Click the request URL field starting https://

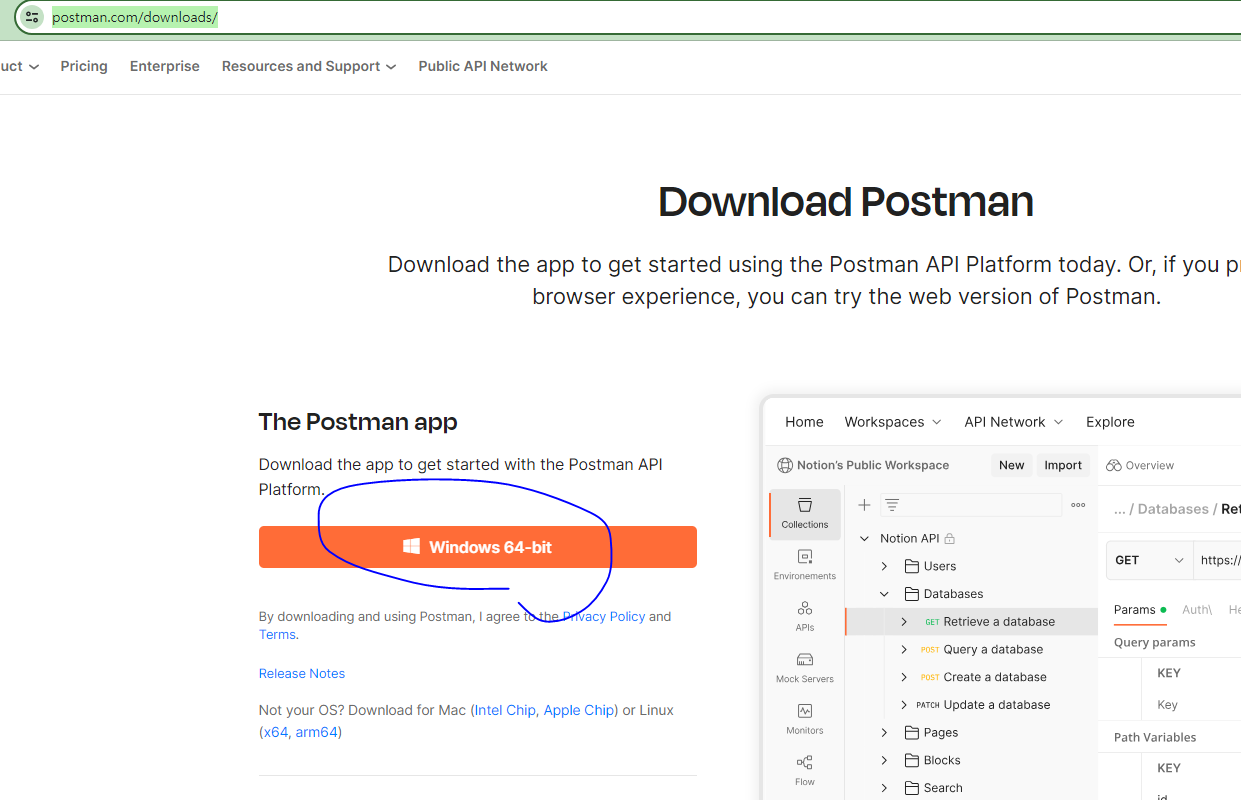click(1218, 560)
